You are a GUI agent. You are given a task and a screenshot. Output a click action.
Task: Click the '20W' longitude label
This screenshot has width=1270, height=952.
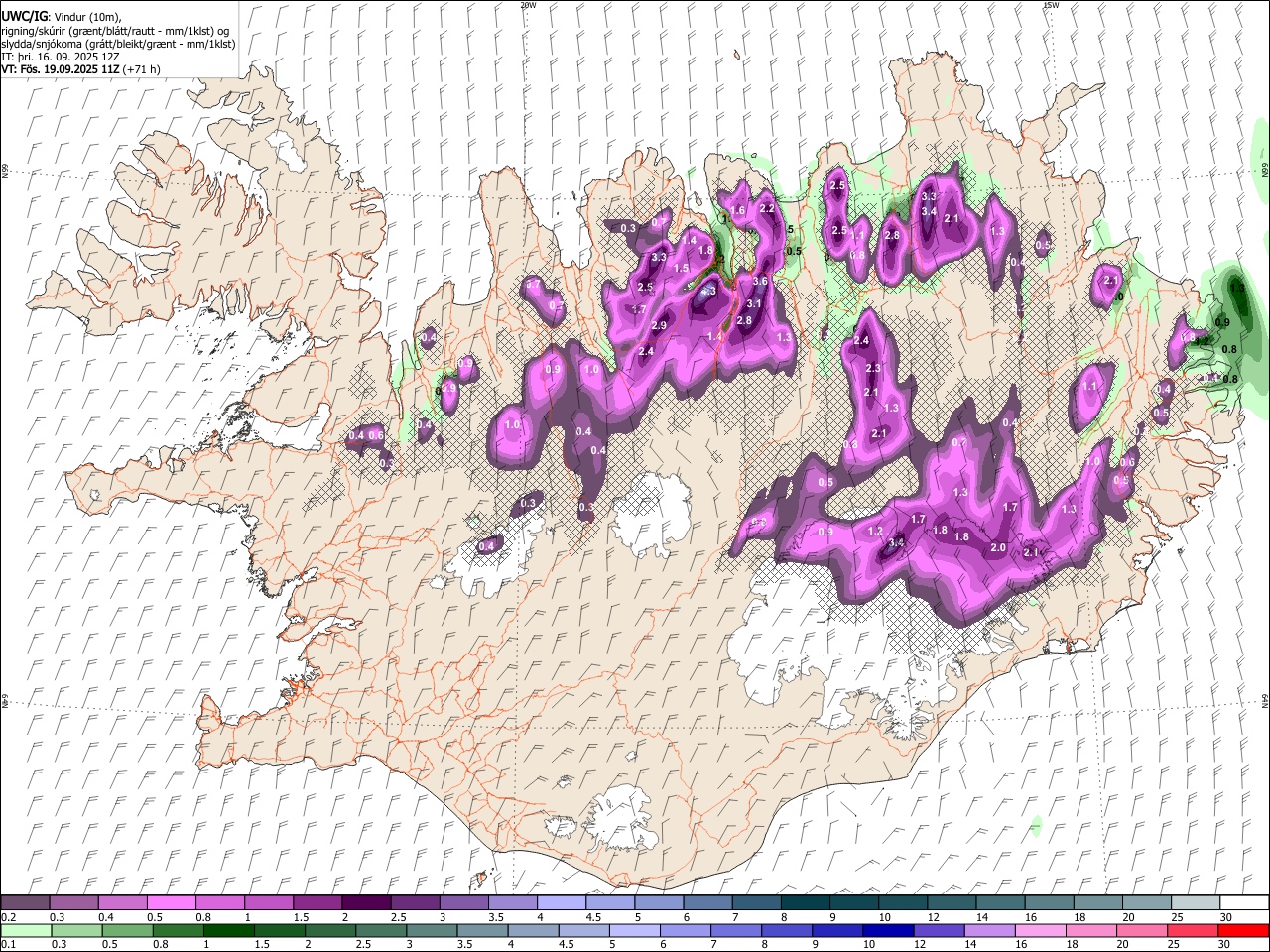pyautogui.click(x=528, y=5)
